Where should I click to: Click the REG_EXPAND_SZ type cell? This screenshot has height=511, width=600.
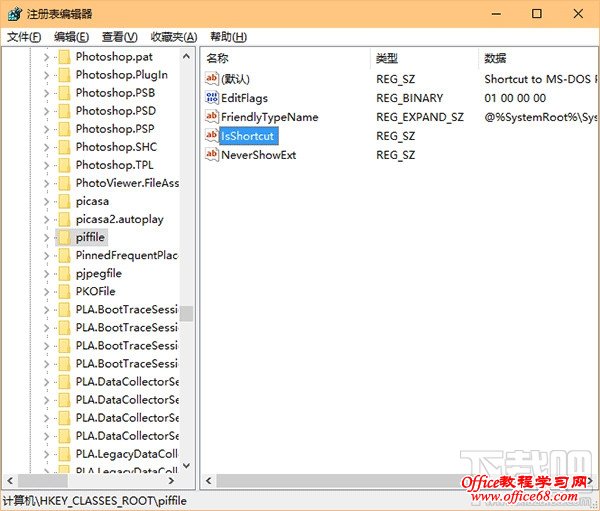click(420, 117)
